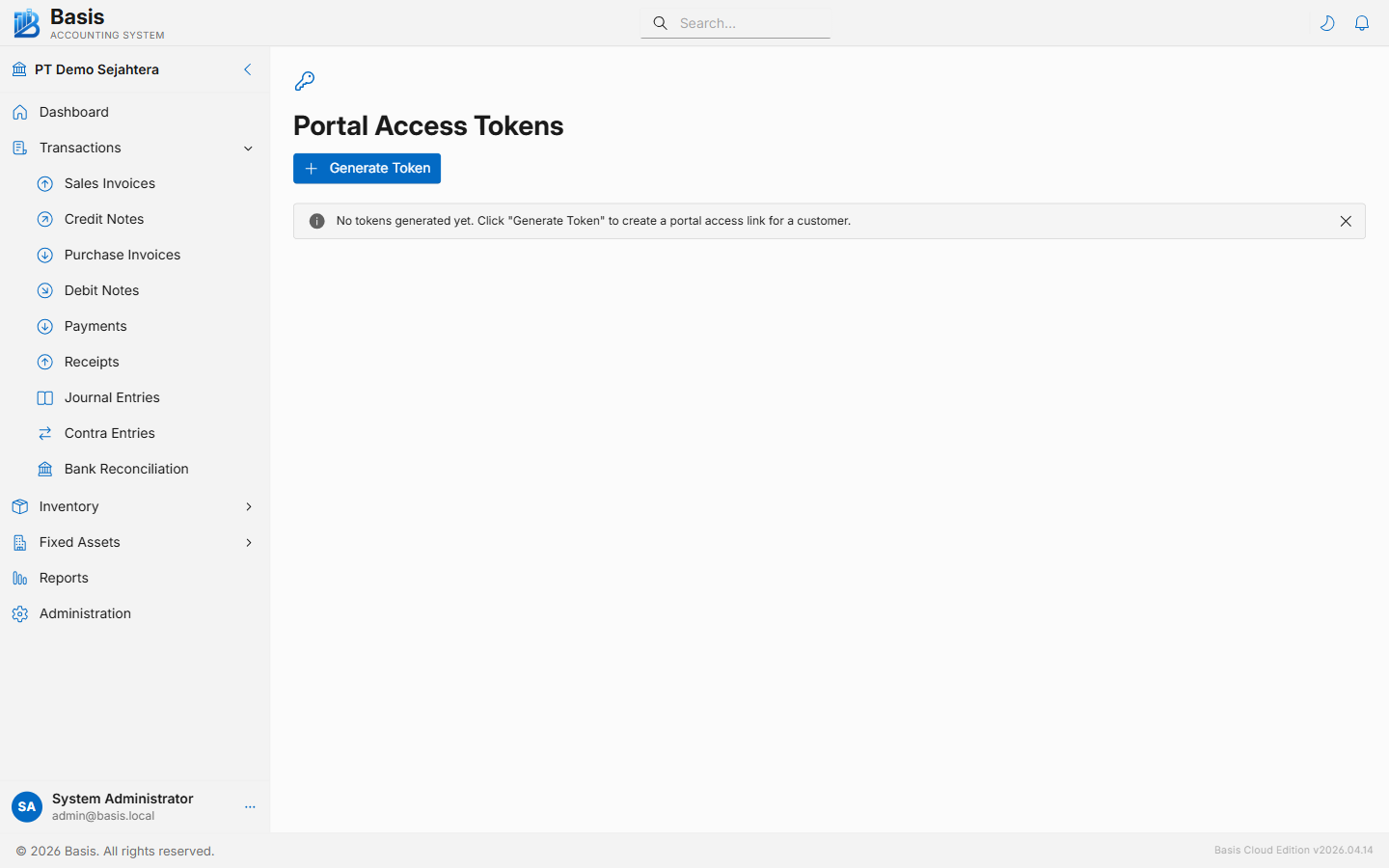Screen dimensions: 1389x868
Task: Click the key icon above Portal Access Tokens
Action: coord(304,81)
